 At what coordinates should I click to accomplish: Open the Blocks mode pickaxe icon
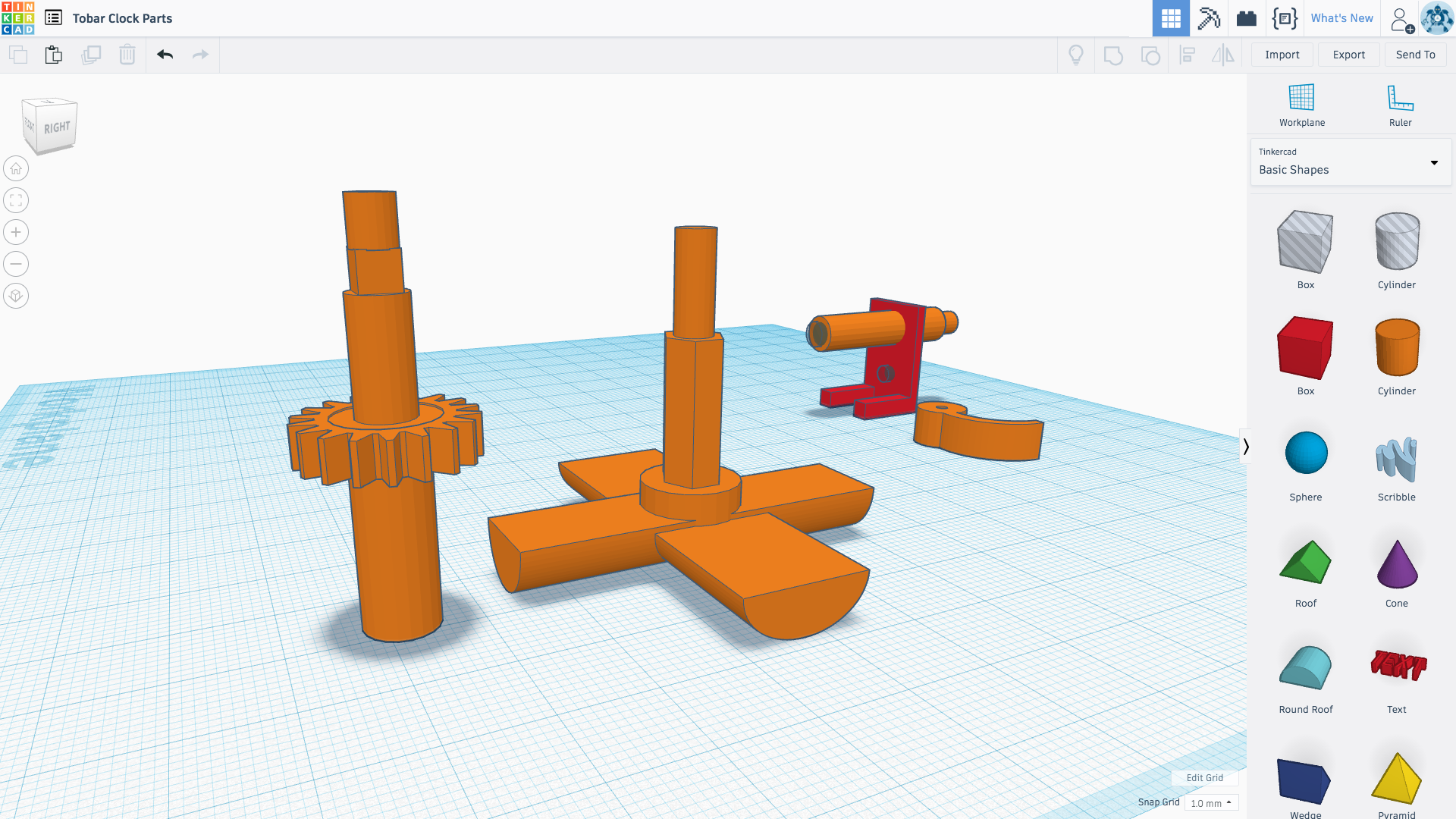click(1209, 18)
